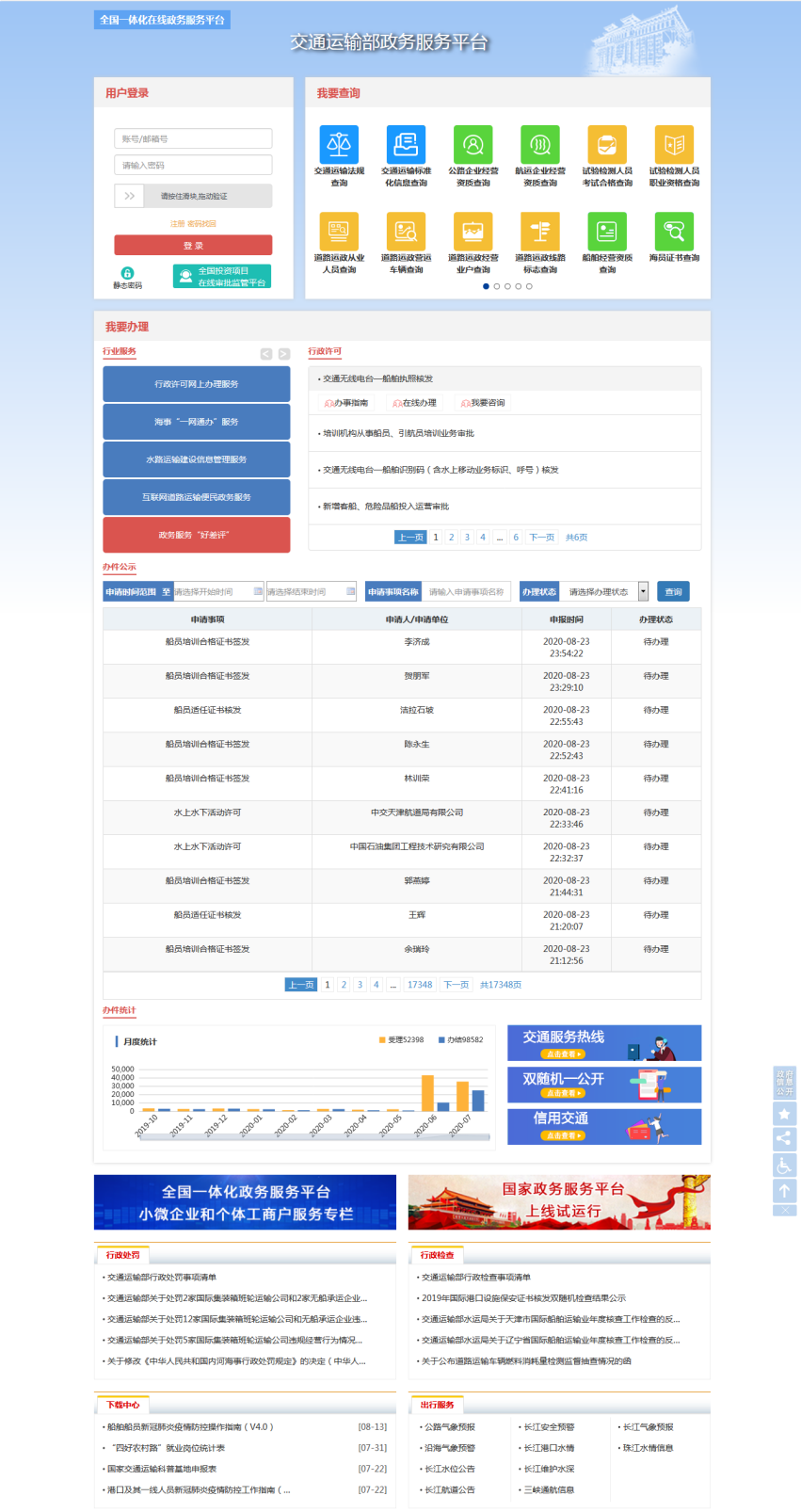Open 信用交通 banner
The width and height of the screenshot is (801, 1512).
[604, 1126]
